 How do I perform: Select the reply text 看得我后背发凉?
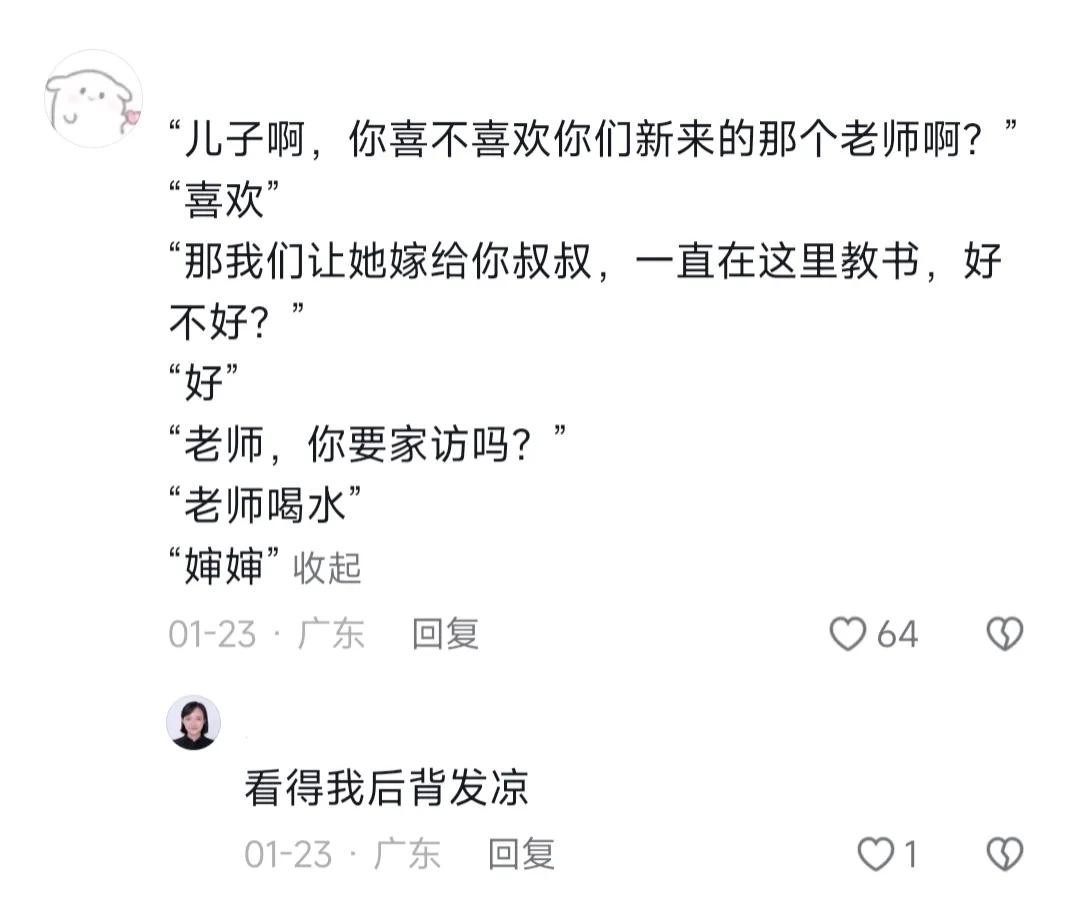[x=386, y=788]
